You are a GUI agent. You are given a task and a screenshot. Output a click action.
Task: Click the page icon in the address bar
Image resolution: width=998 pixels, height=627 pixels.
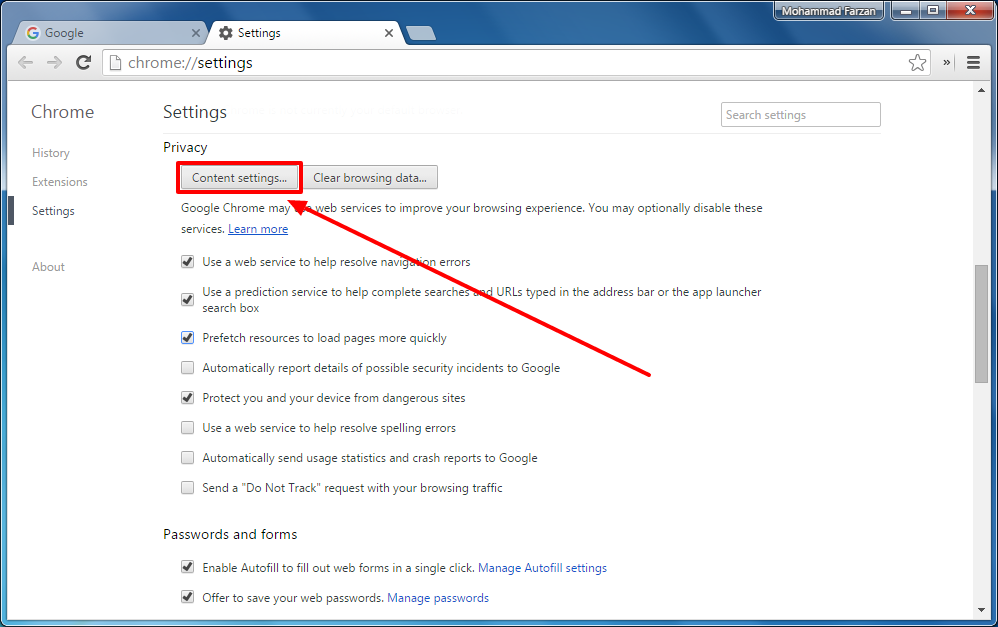click(x=115, y=62)
